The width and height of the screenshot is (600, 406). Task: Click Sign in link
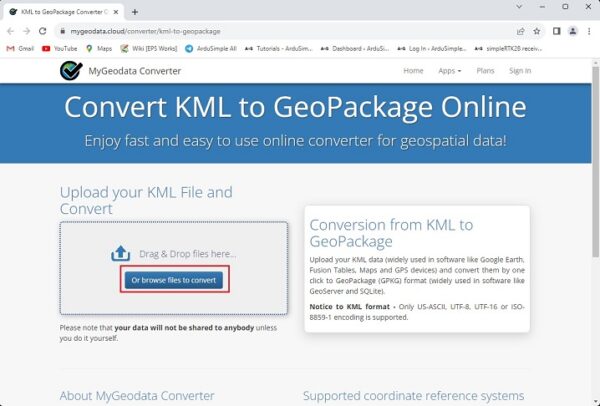click(520, 71)
